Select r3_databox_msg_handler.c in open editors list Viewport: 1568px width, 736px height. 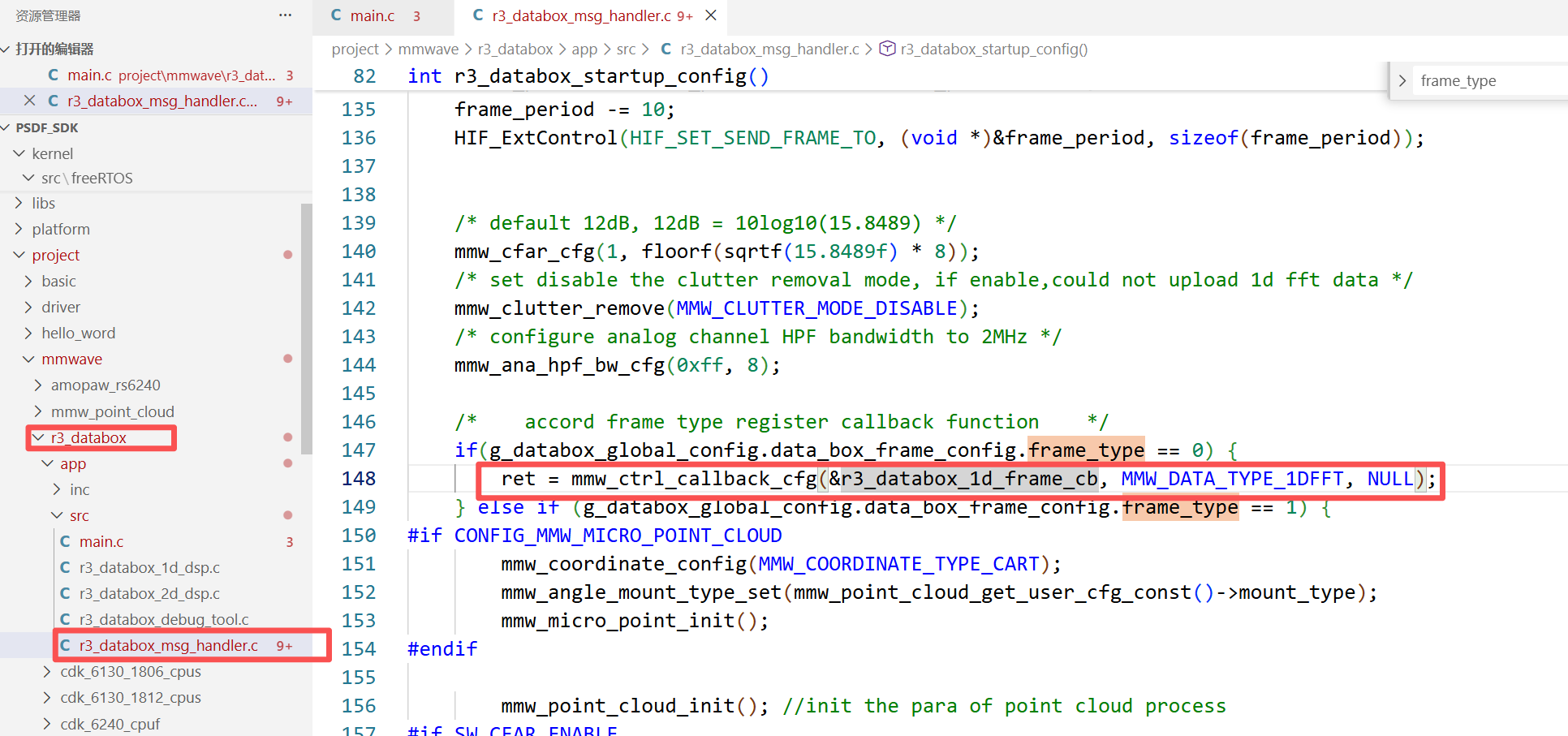point(156,101)
